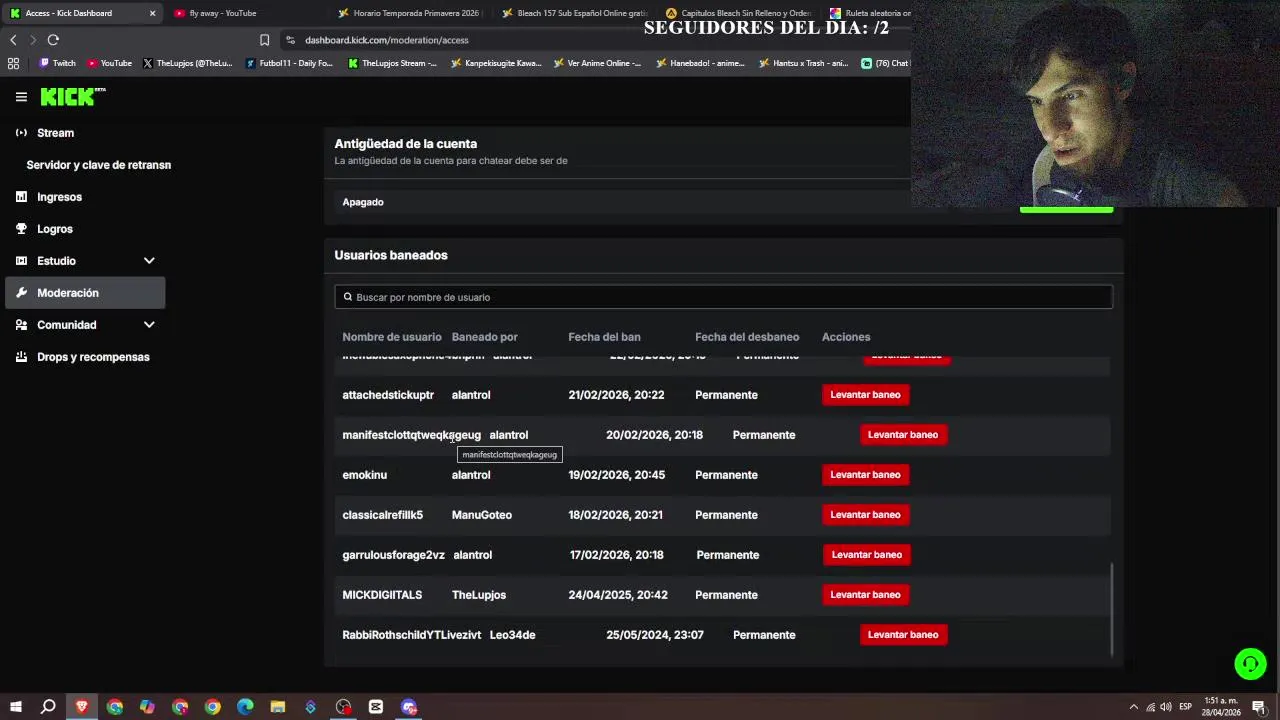Image resolution: width=1280 pixels, height=720 pixels.
Task: Open the Ingresos sidebar item
Action: click(x=85, y=197)
